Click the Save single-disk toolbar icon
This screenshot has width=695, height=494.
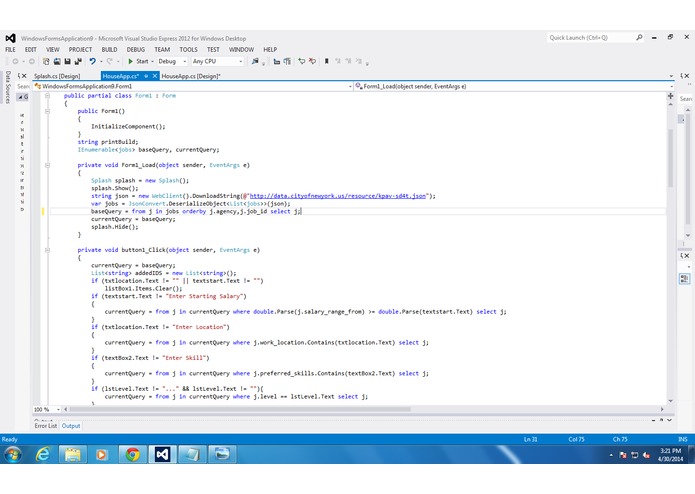click(67, 61)
